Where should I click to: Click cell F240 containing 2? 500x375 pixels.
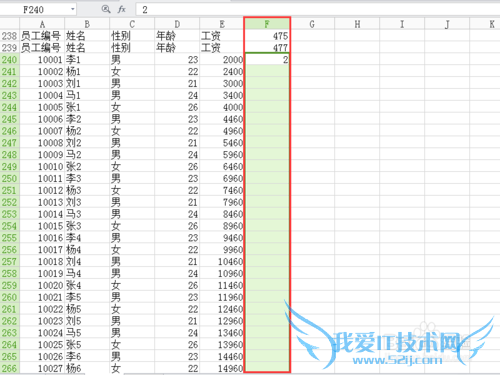[267, 60]
